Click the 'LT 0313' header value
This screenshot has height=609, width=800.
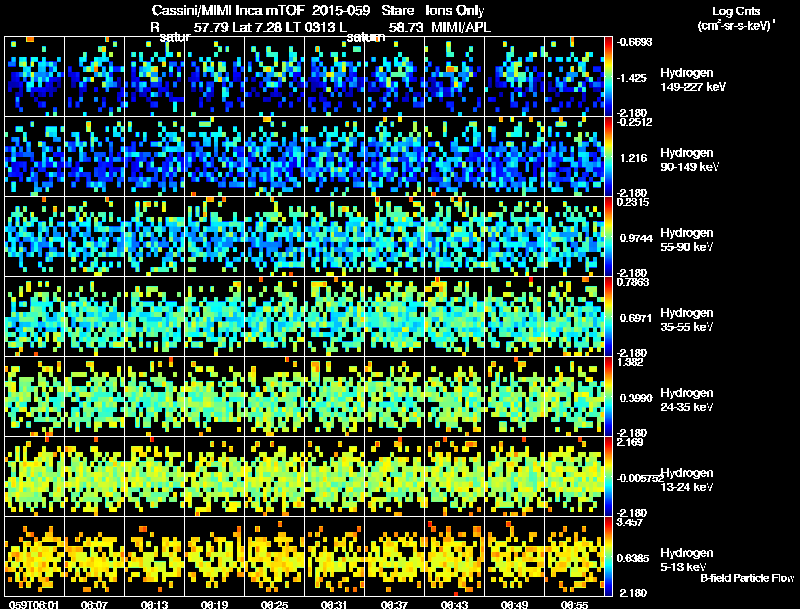(309, 27)
